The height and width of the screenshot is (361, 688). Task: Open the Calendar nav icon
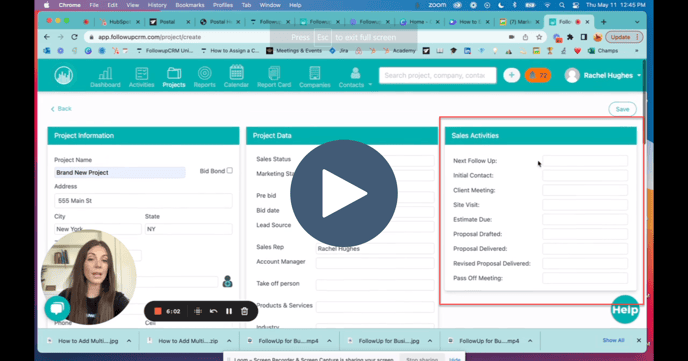[x=236, y=77]
